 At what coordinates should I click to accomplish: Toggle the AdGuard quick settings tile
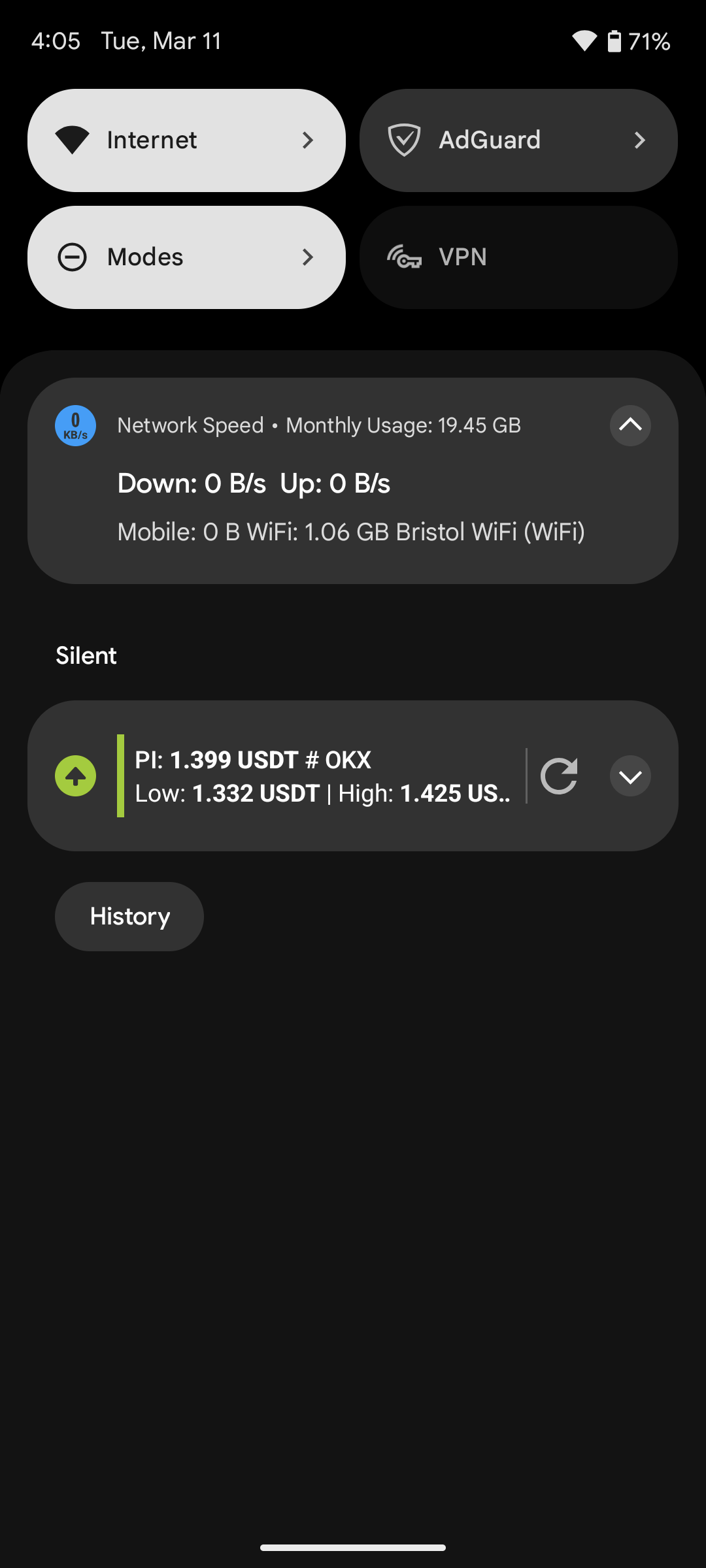tap(518, 140)
